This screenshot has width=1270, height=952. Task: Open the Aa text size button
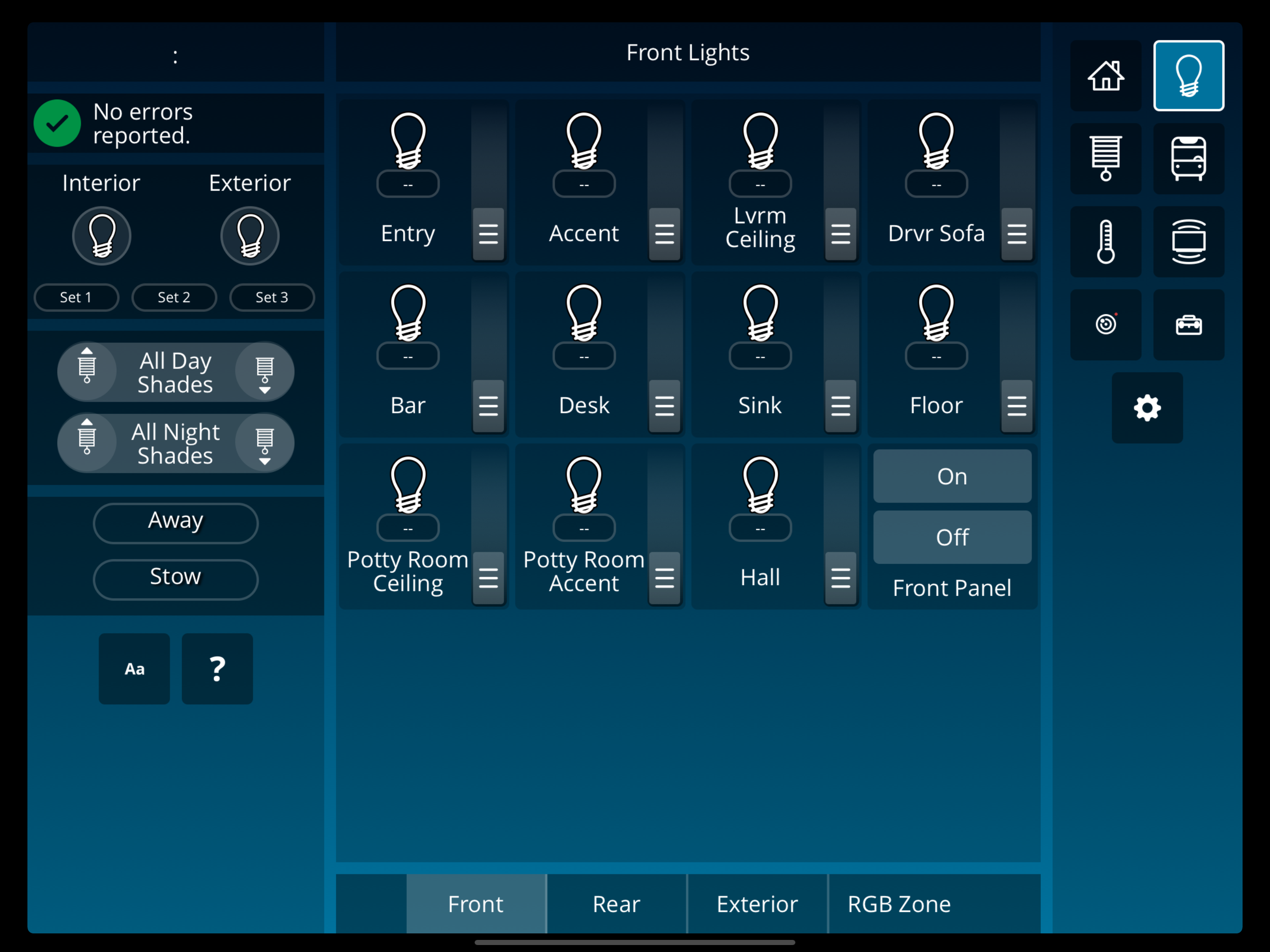pyautogui.click(x=134, y=669)
